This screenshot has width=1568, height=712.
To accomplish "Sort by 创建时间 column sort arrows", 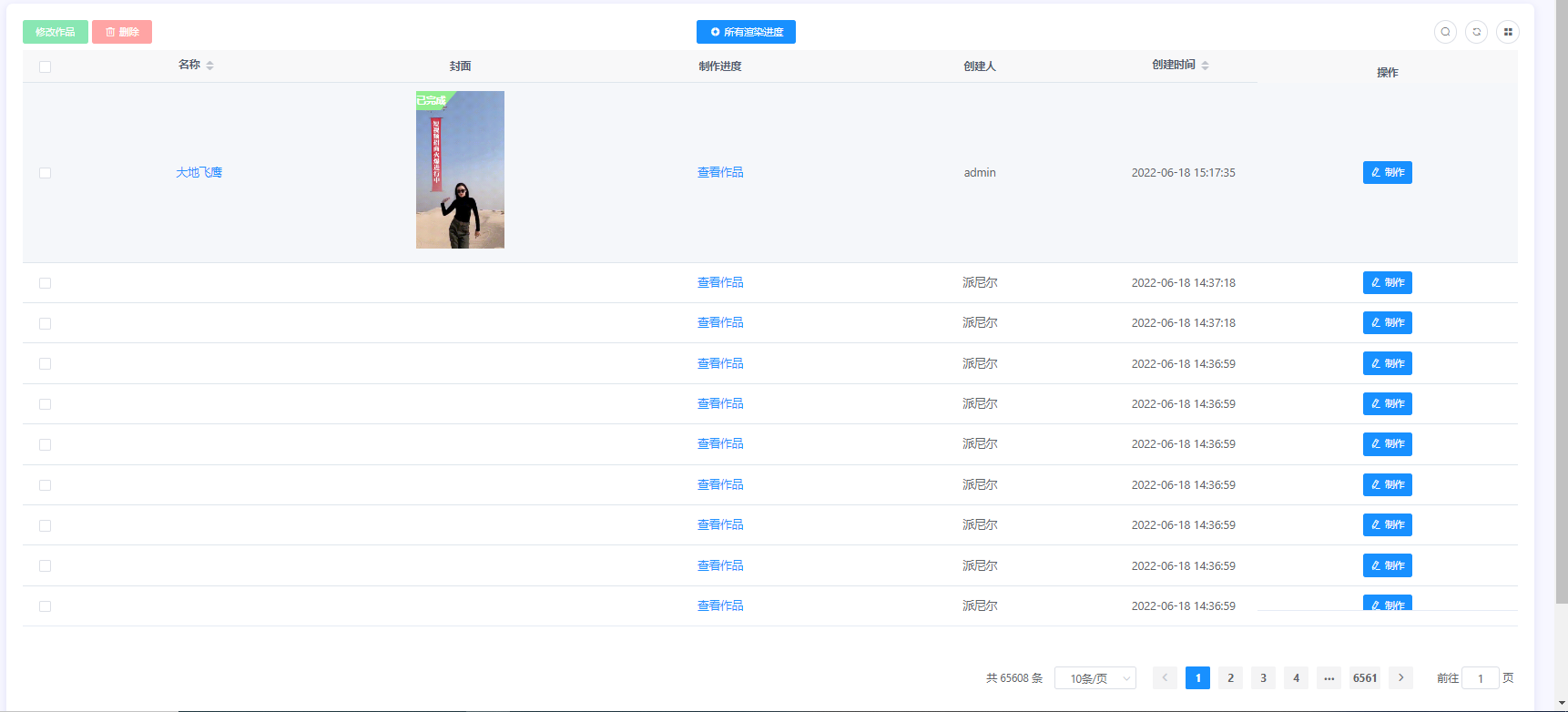I will [x=1205, y=66].
